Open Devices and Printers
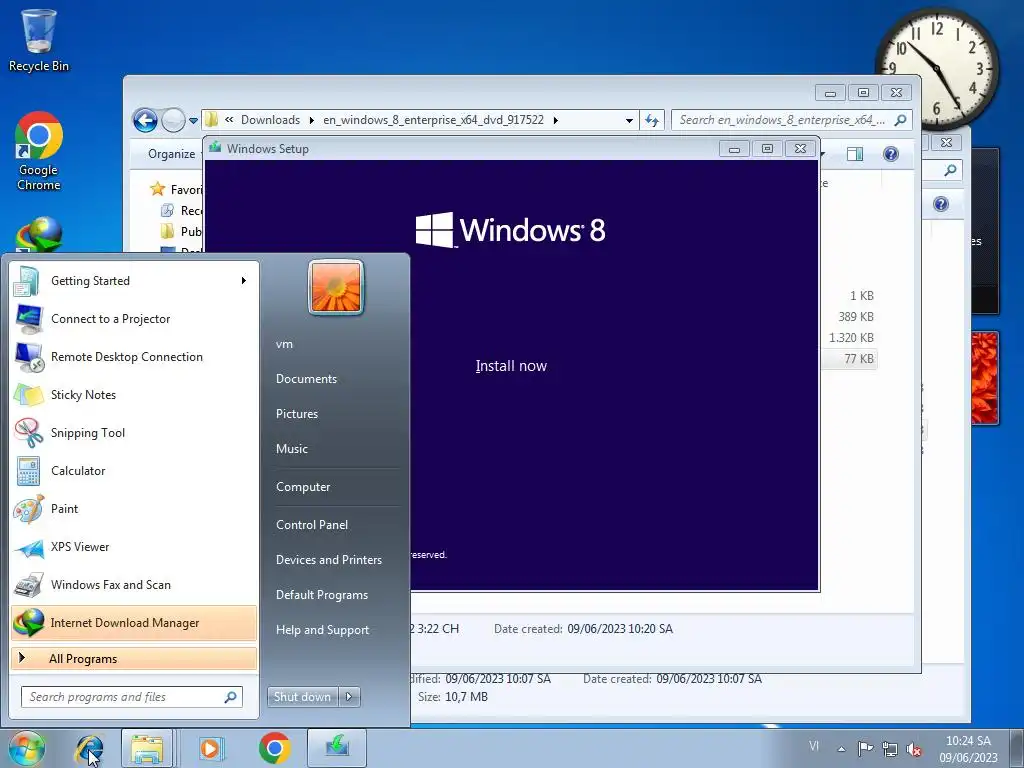 coord(329,560)
